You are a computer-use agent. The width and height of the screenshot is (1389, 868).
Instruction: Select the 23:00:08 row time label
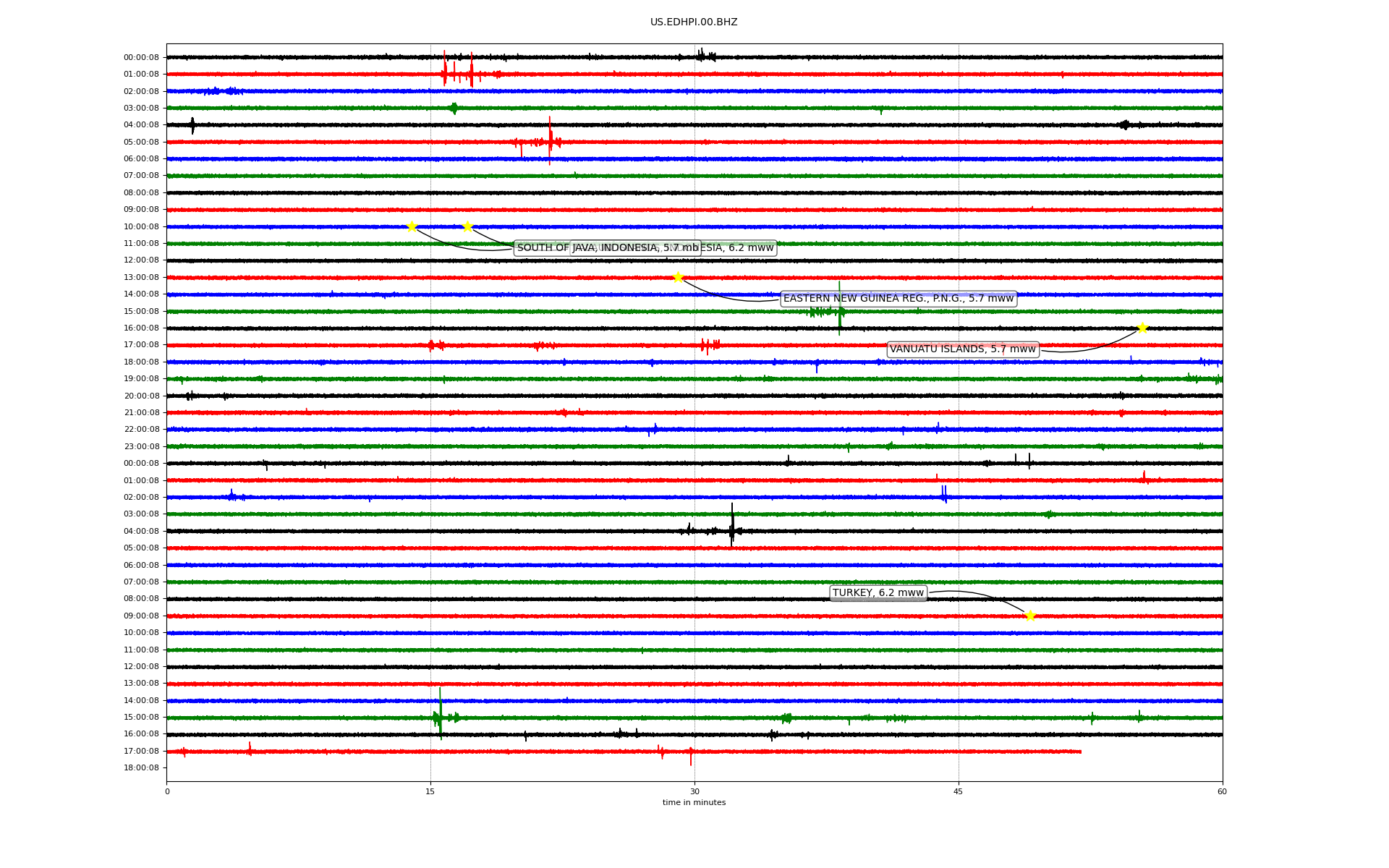point(141,447)
